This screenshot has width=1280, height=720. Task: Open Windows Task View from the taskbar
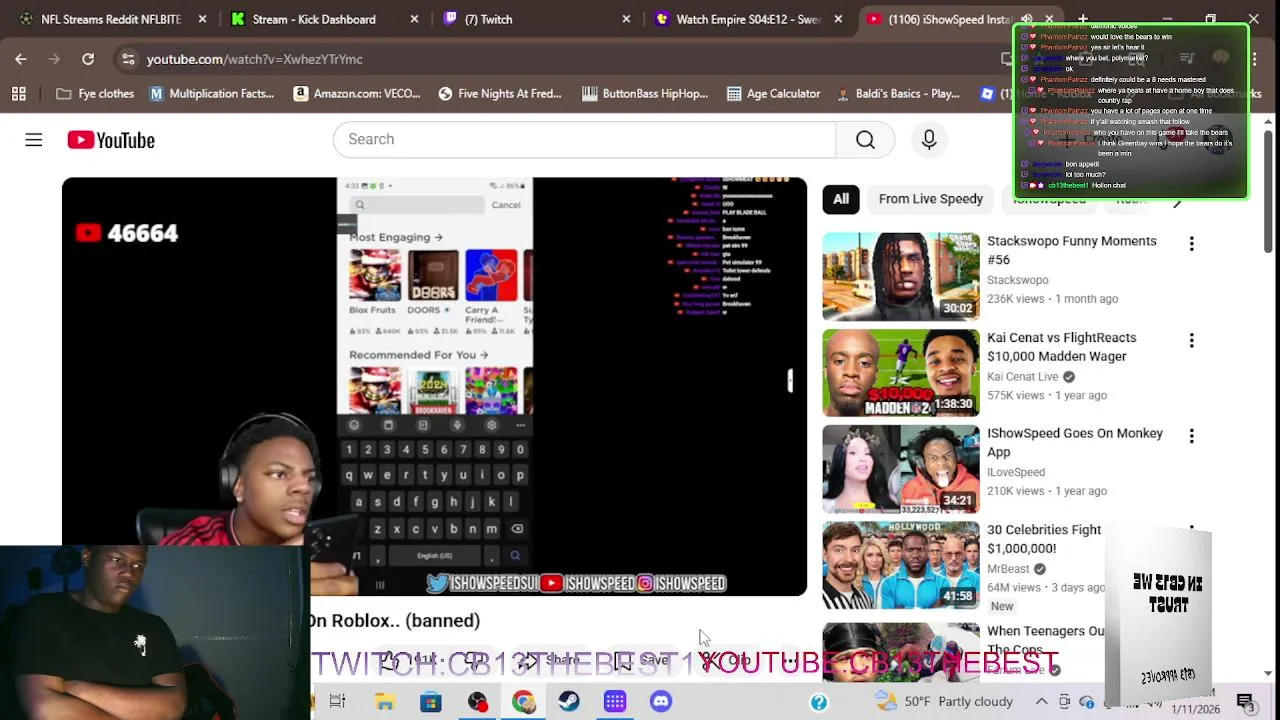coord(337,702)
